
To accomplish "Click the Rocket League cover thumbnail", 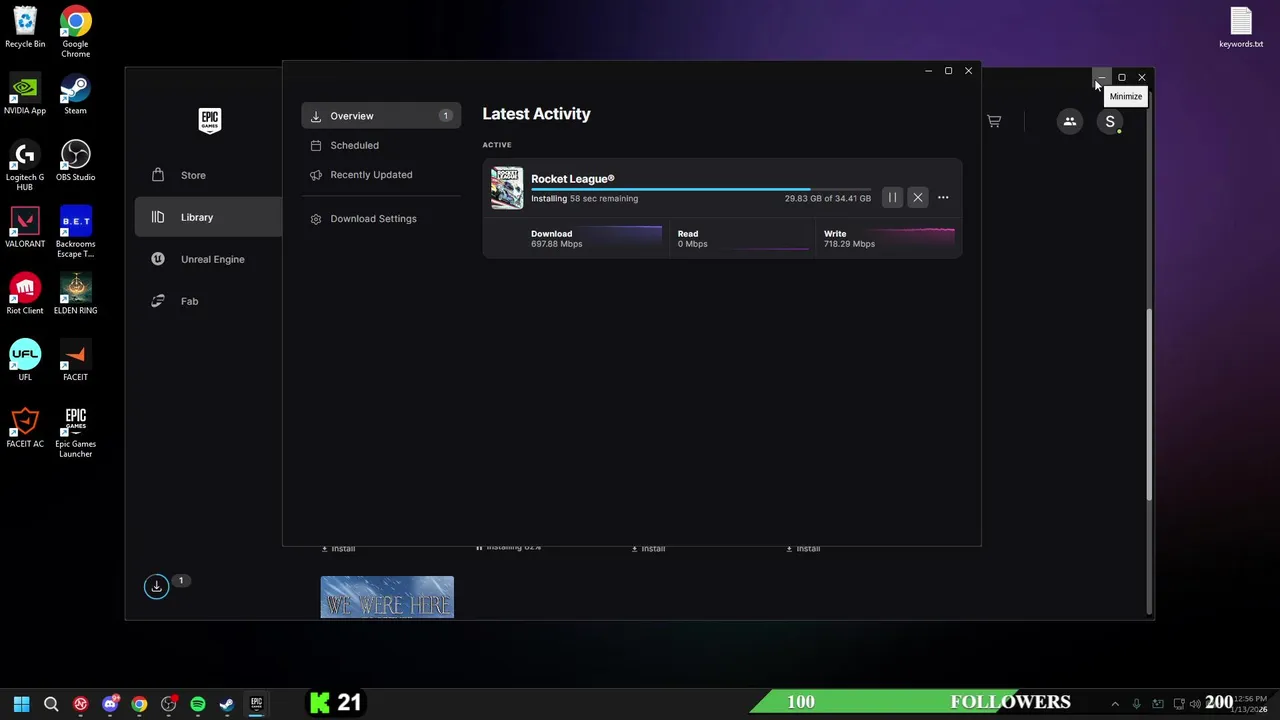I will click(x=507, y=188).
